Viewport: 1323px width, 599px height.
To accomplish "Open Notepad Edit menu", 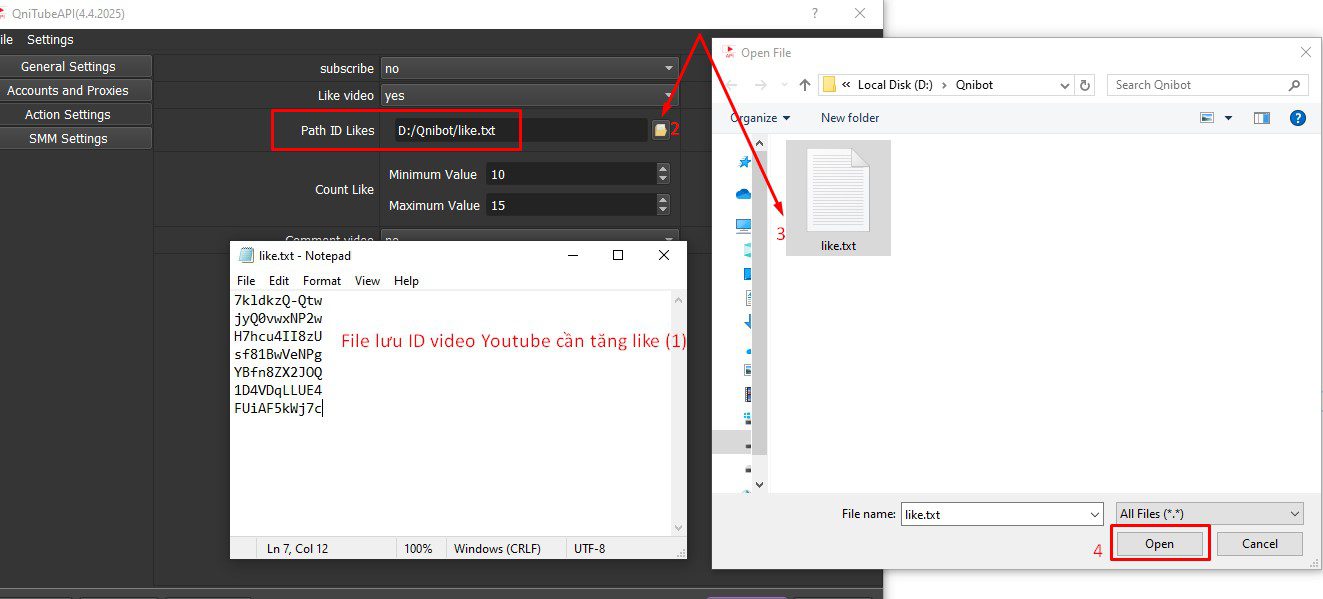I will (x=279, y=281).
